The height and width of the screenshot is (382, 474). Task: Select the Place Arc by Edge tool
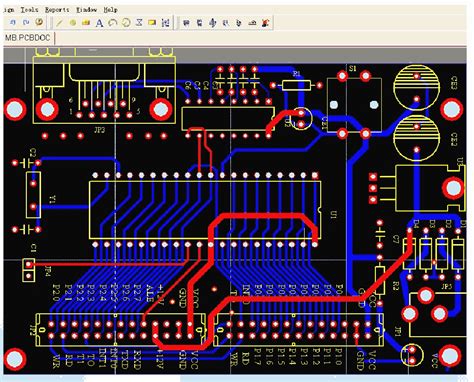pyautogui.click(x=113, y=23)
